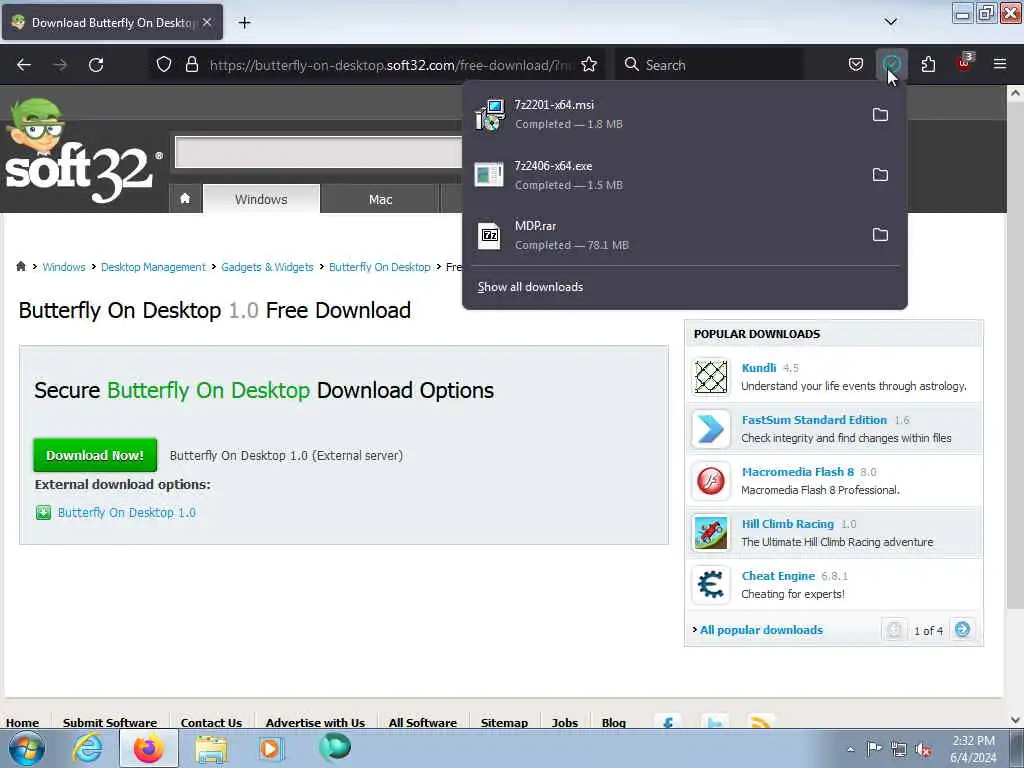
Task: Click Butterfly On Desktop 1.0 external link
Action: coord(127,513)
